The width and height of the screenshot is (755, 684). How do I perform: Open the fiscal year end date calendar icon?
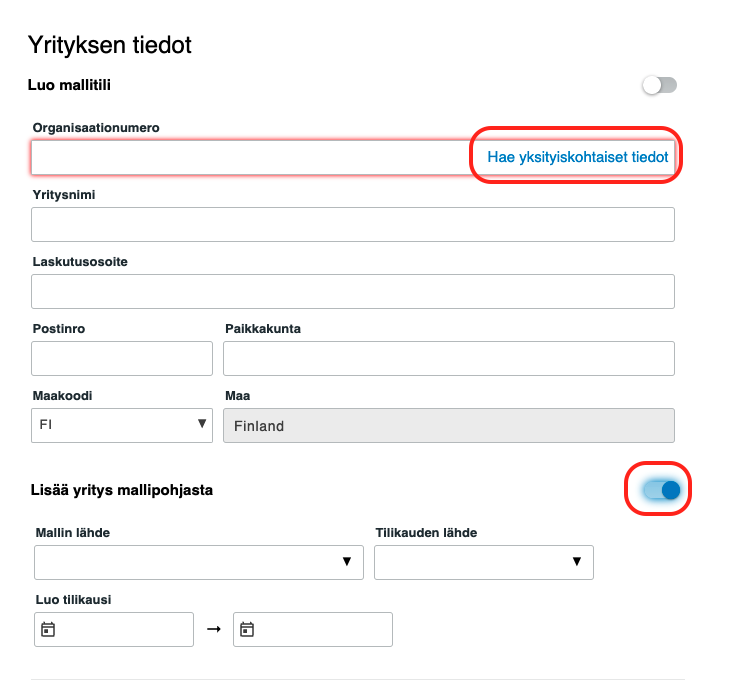(247, 630)
